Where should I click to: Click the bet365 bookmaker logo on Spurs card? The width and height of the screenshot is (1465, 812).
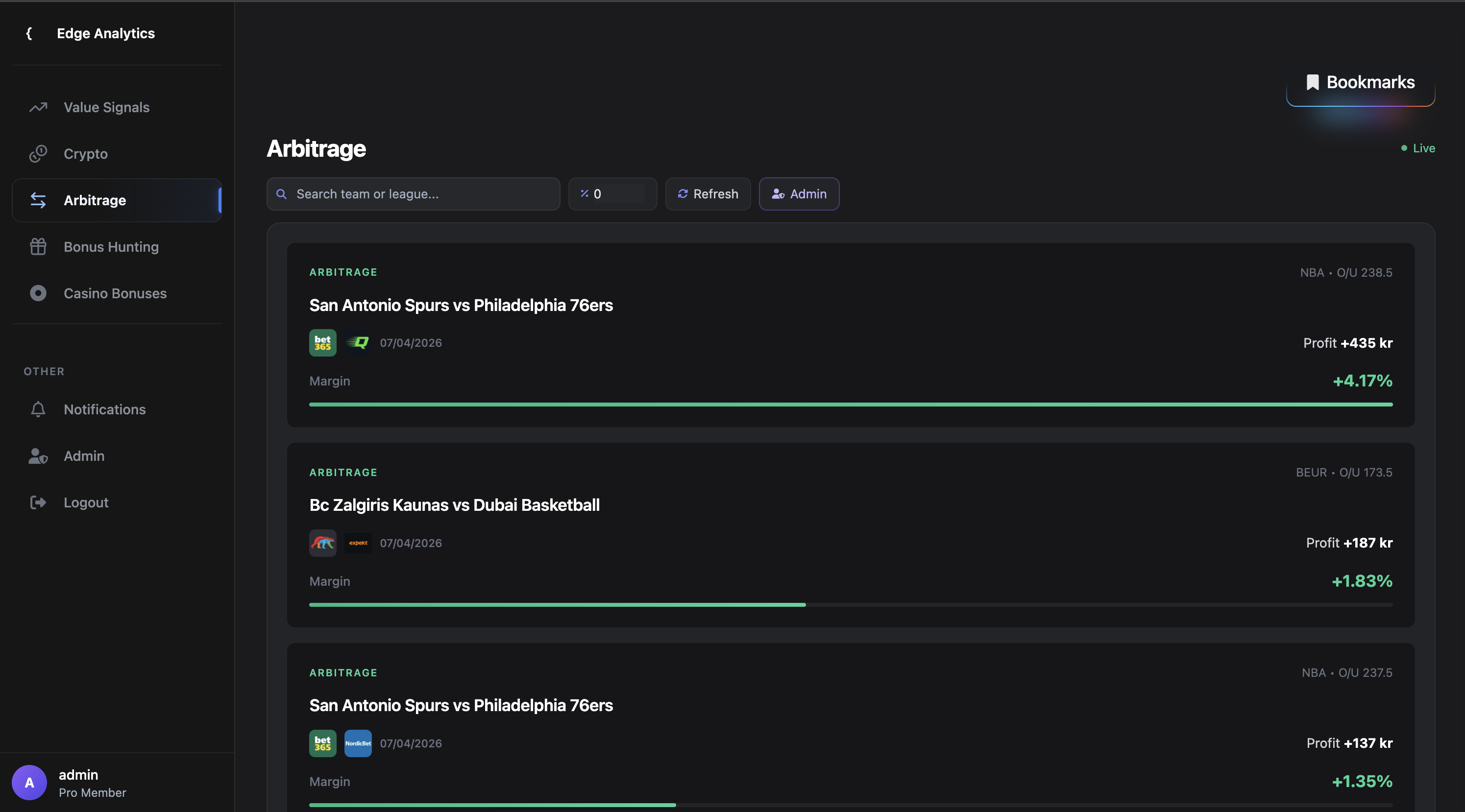click(x=322, y=342)
